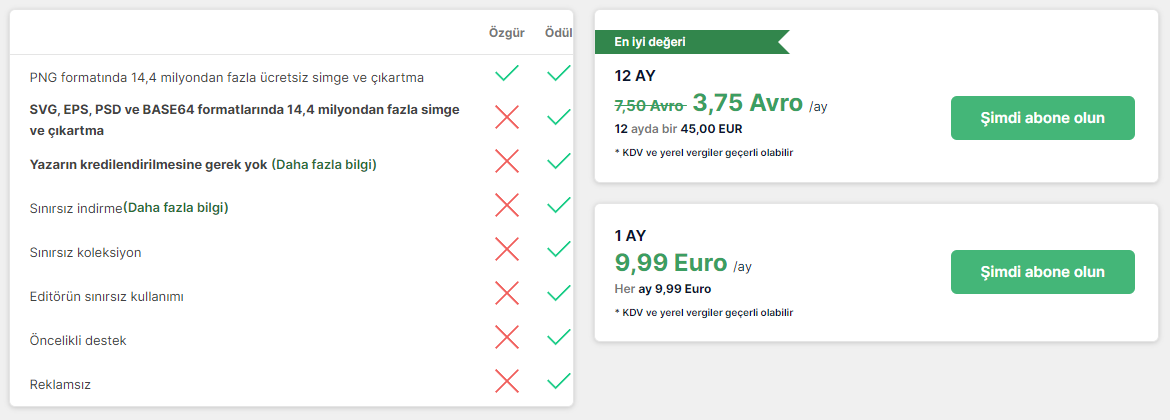This screenshot has height=420, width=1170.
Task: Select the Özgür column header
Action: [x=506, y=33]
